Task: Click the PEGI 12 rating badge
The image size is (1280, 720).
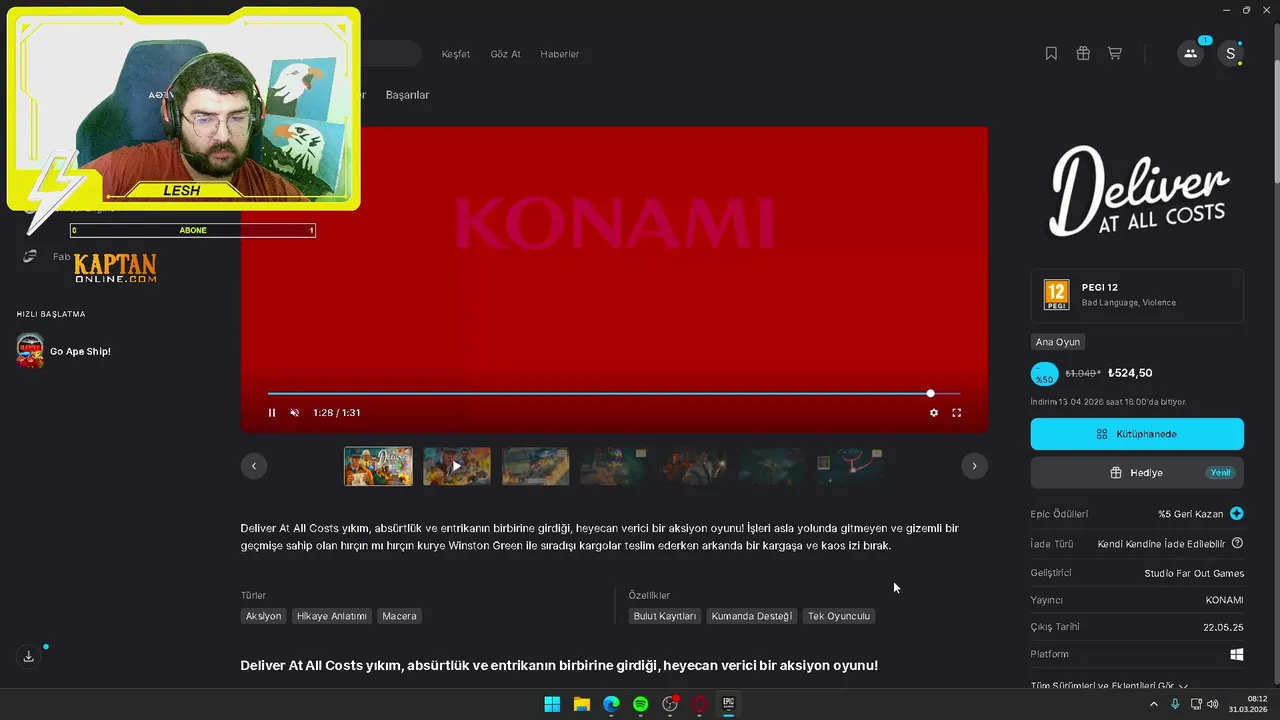Action: coord(1057,295)
